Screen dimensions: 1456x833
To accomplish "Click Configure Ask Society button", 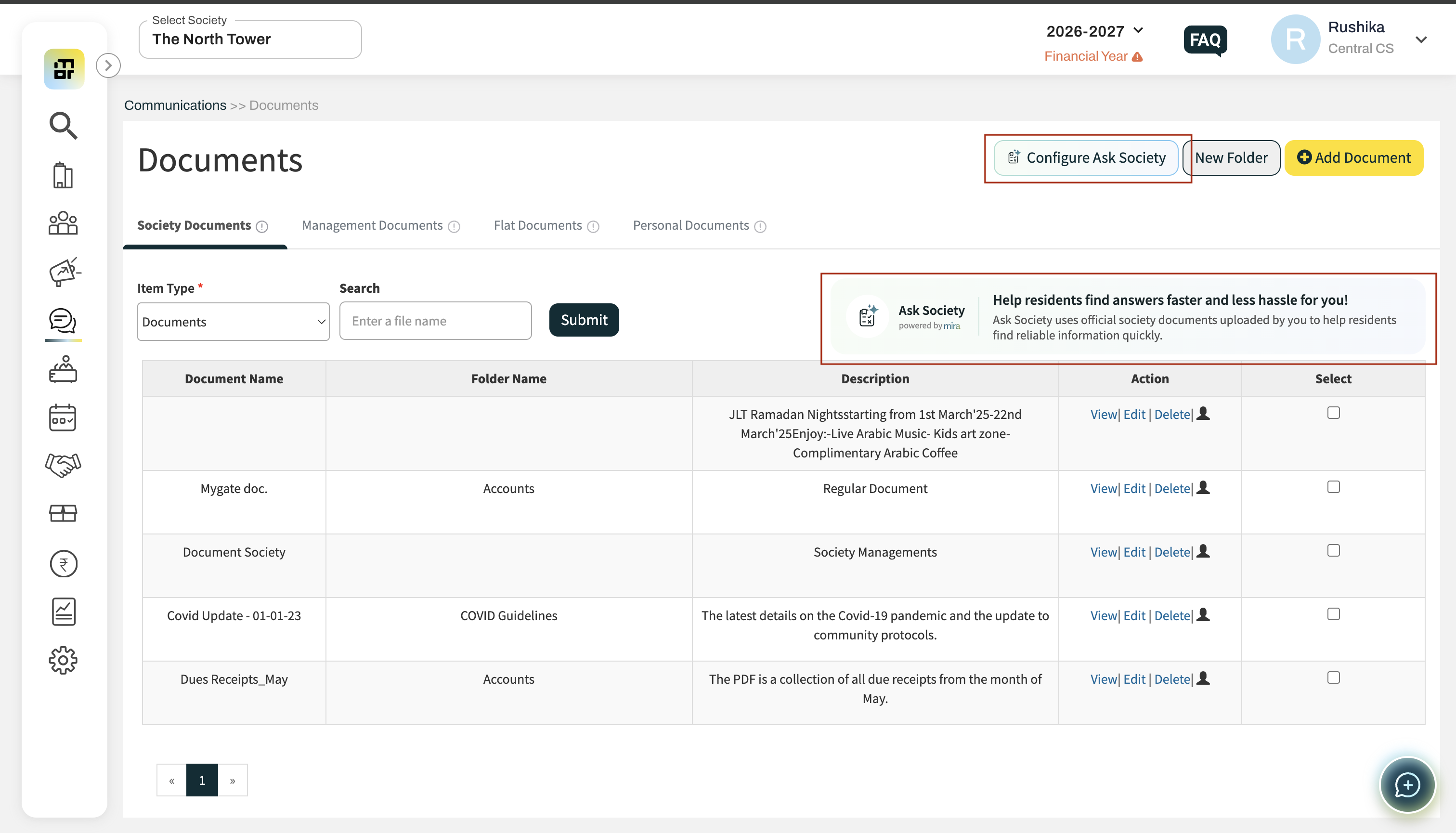I will [1086, 158].
